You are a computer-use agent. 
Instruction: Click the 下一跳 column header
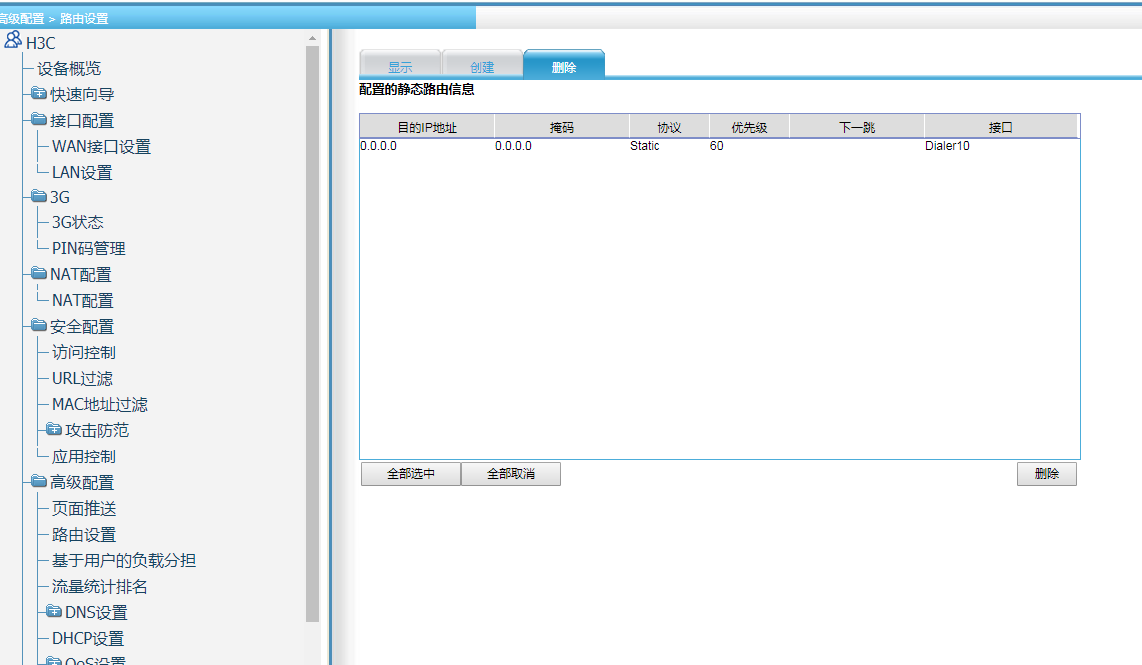pos(857,127)
